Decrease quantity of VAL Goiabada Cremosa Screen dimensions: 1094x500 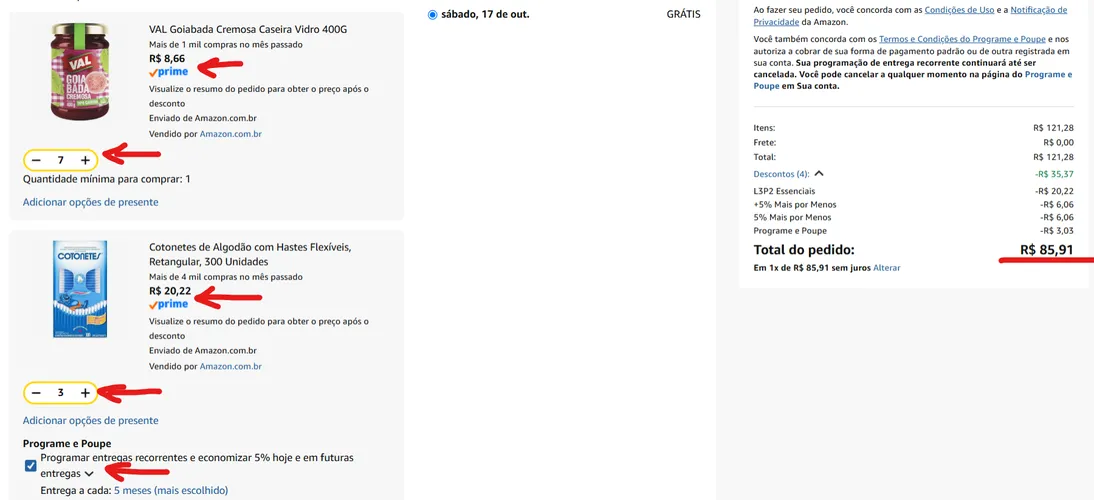[x=36, y=160]
